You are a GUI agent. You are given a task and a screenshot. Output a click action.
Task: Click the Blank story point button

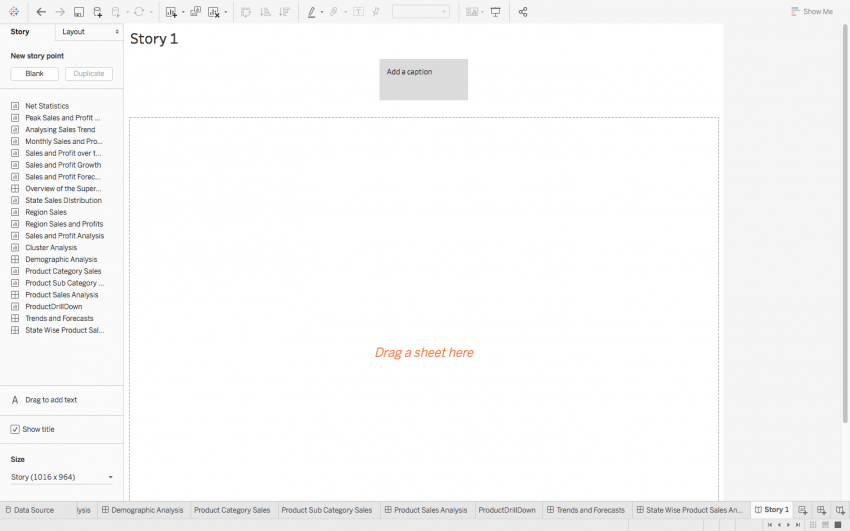click(34, 74)
